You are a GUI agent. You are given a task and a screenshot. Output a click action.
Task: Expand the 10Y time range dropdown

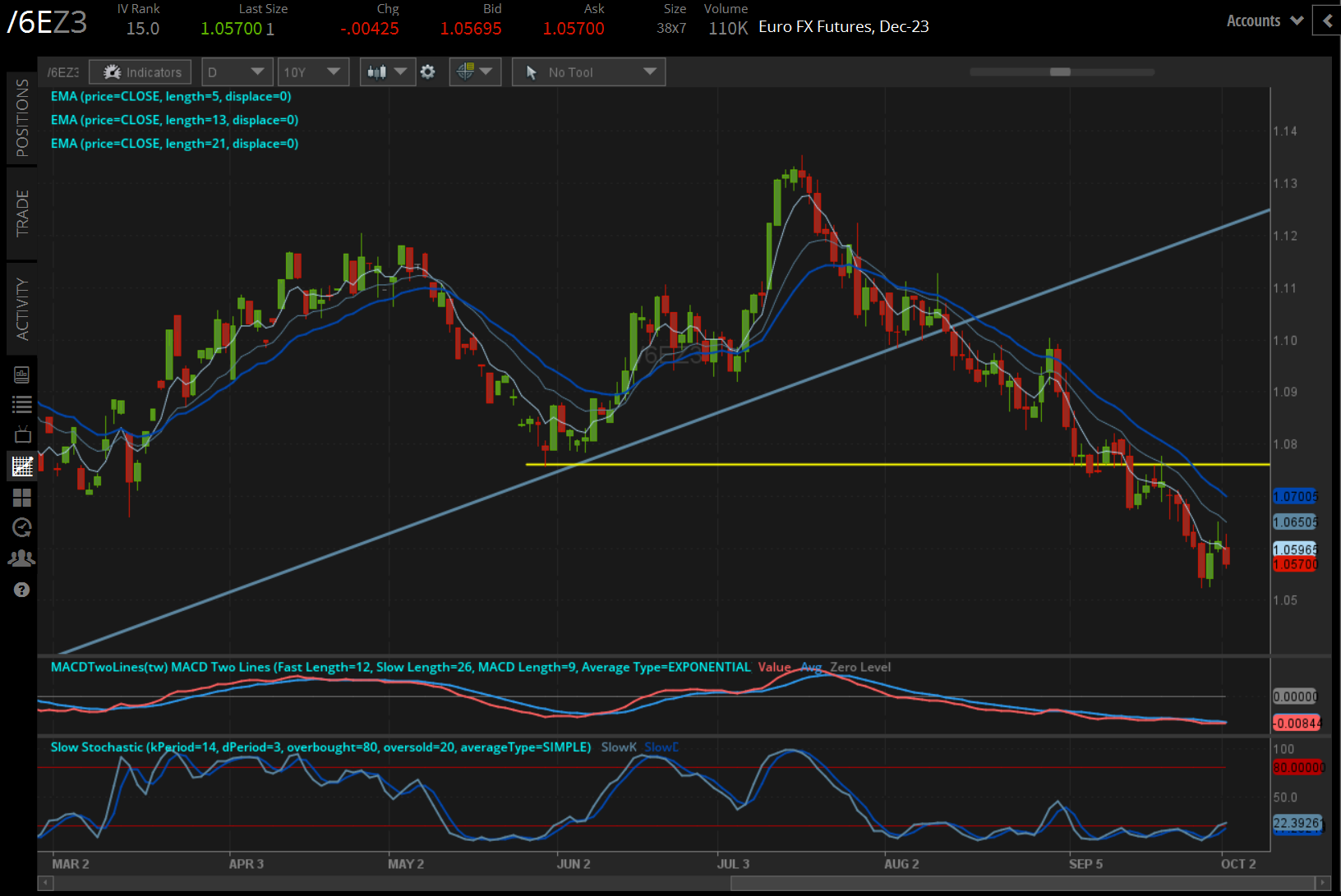click(x=312, y=72)
